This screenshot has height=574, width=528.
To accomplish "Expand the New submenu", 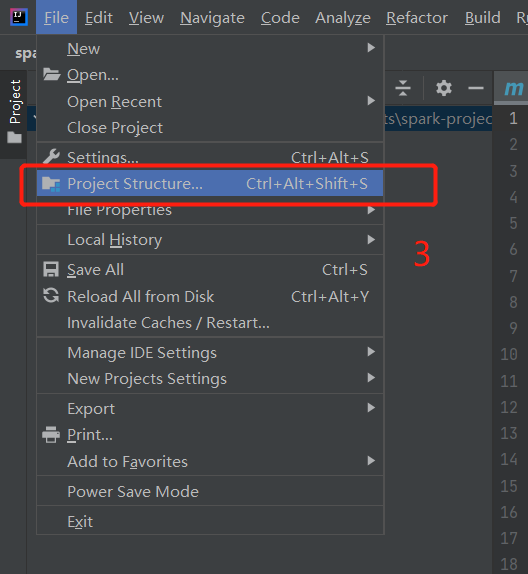I will coord(210,48).
